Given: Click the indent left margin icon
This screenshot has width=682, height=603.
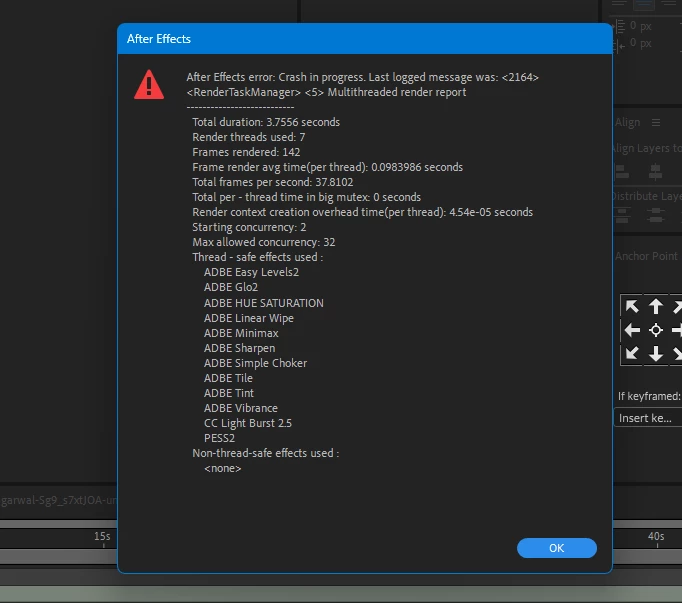Looking at the screenshot, I should pyautogui.click(x=619, y=26).
